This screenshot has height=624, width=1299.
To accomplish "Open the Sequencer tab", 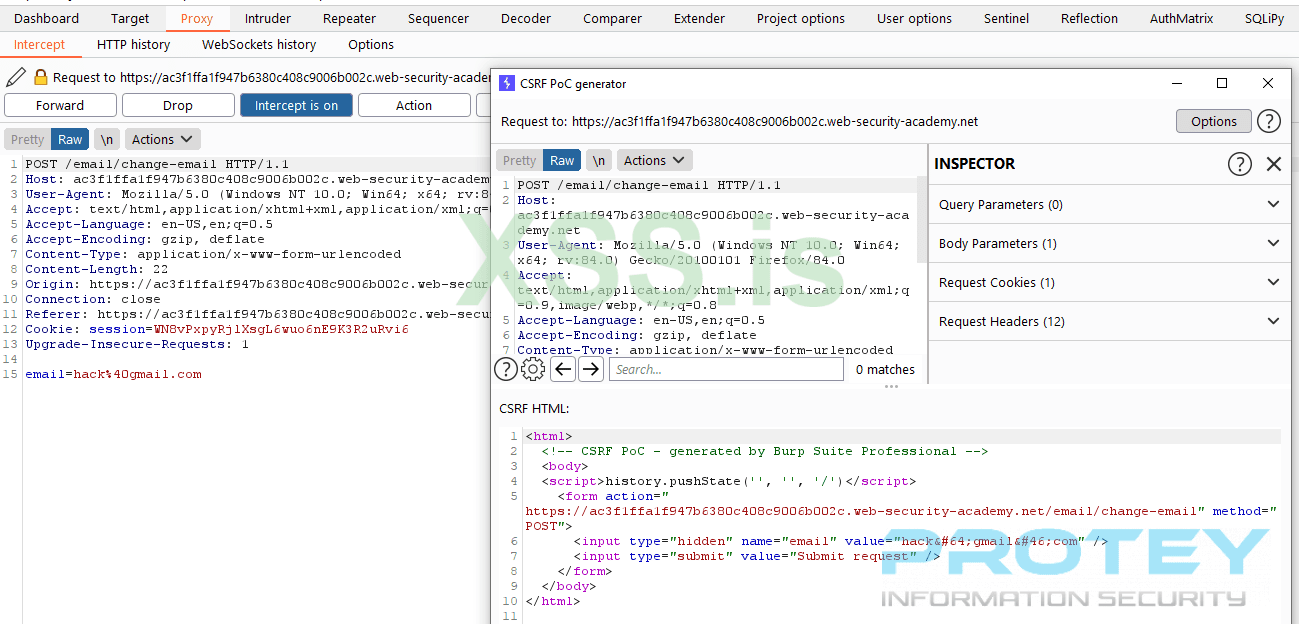I will [438, 18].
